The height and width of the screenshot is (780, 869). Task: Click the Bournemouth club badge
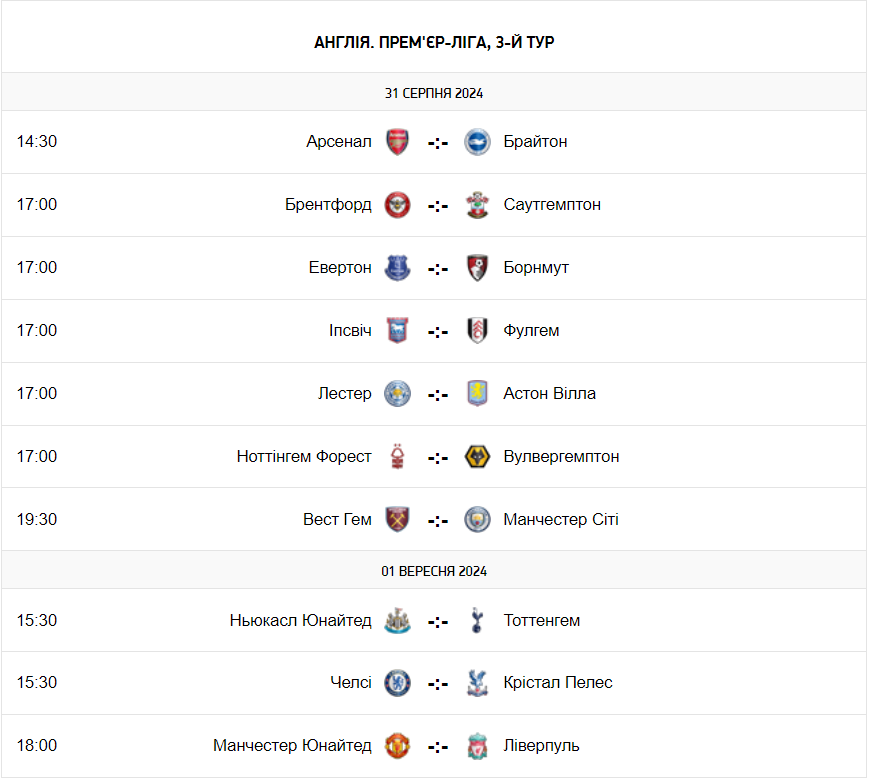pos(477,268)
